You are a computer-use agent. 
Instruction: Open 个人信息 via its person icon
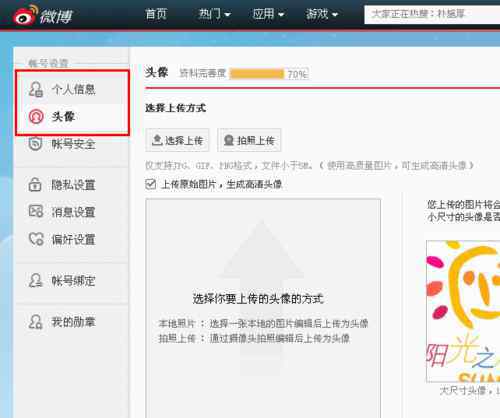click(36, 89)
